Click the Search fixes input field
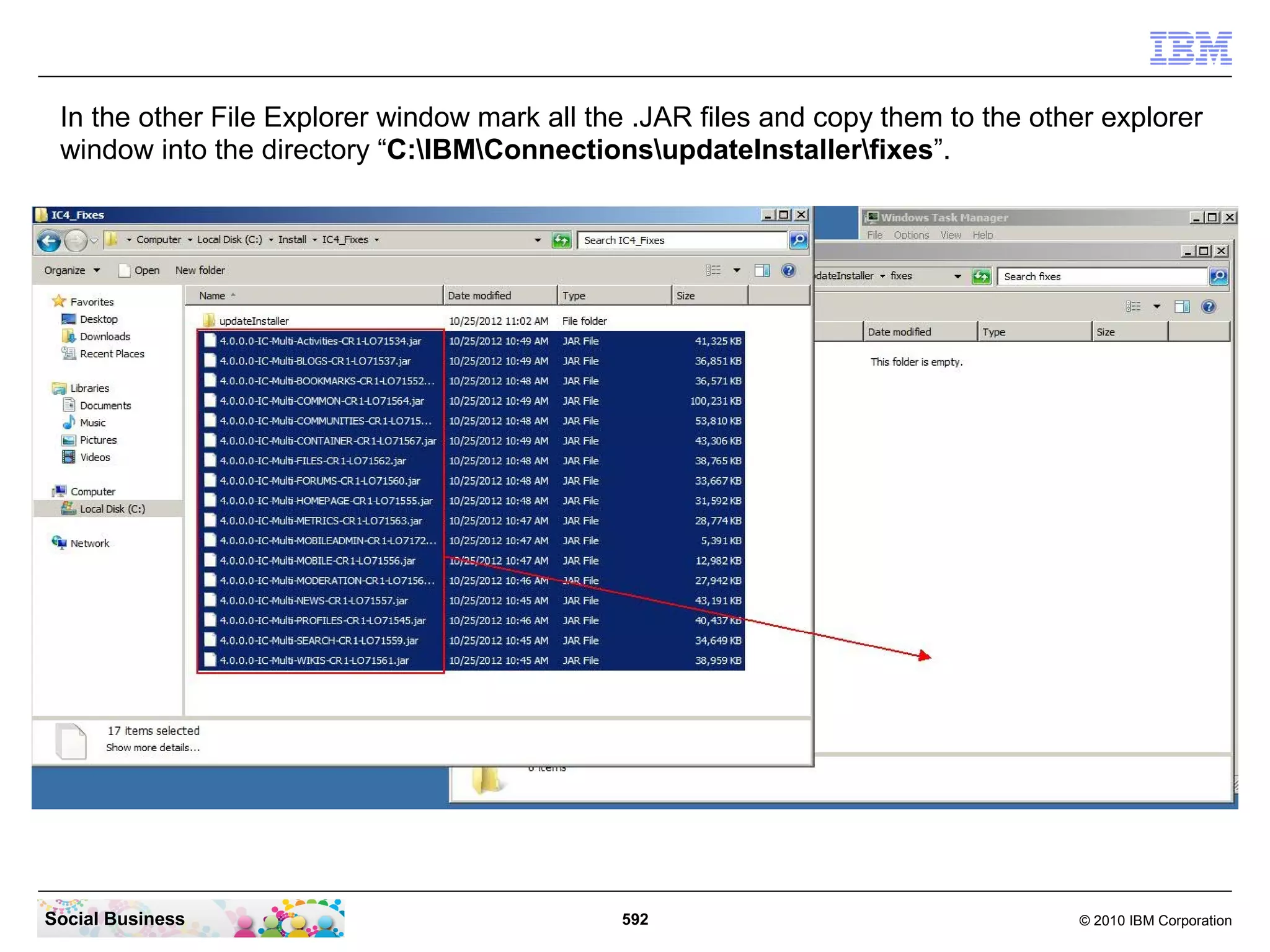The width and height of the screenshot is (1270, 952). point(1102,276)
